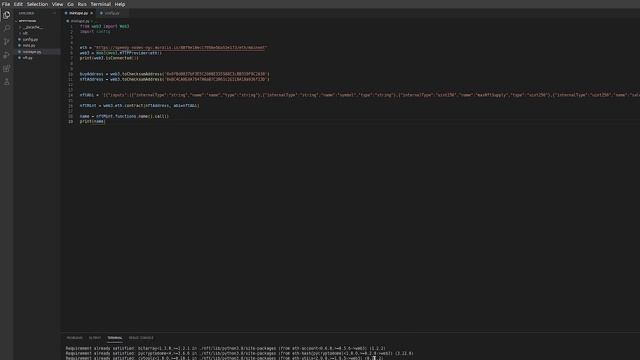Open the Go menu
Viewport: 640px width, 360px height.
70,4
